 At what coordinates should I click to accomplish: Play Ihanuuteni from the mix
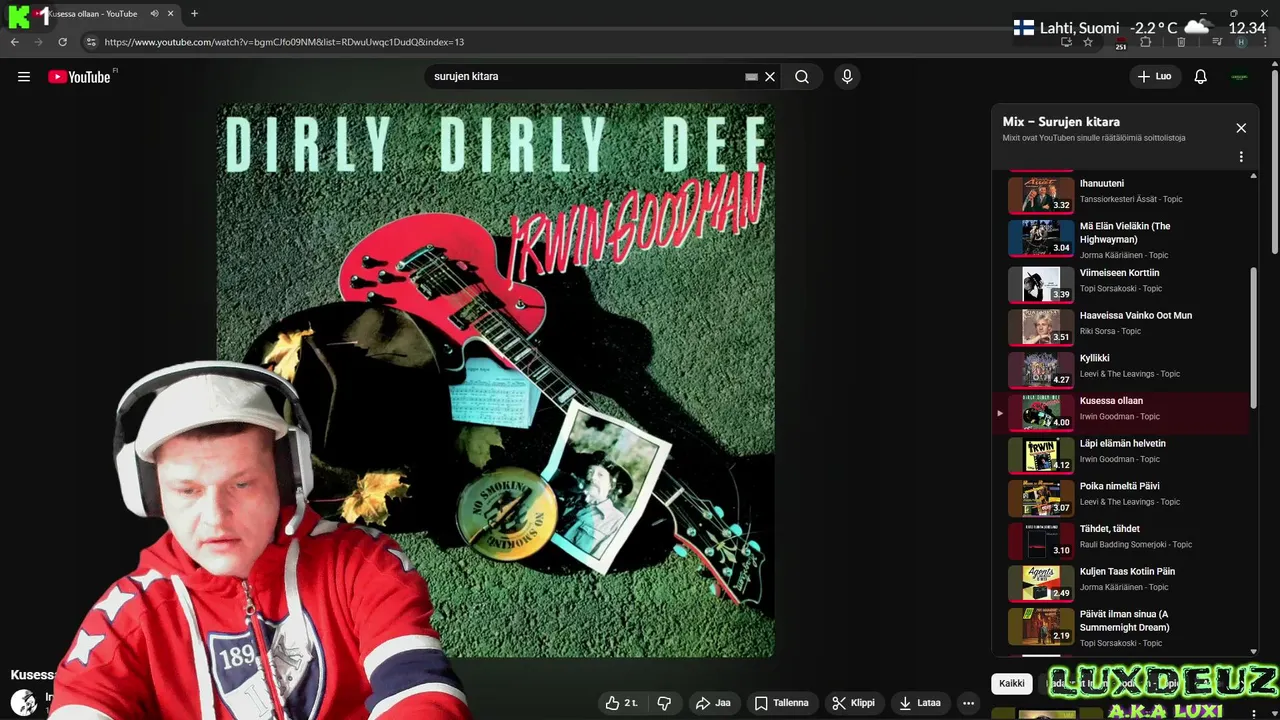[1120, 194]
